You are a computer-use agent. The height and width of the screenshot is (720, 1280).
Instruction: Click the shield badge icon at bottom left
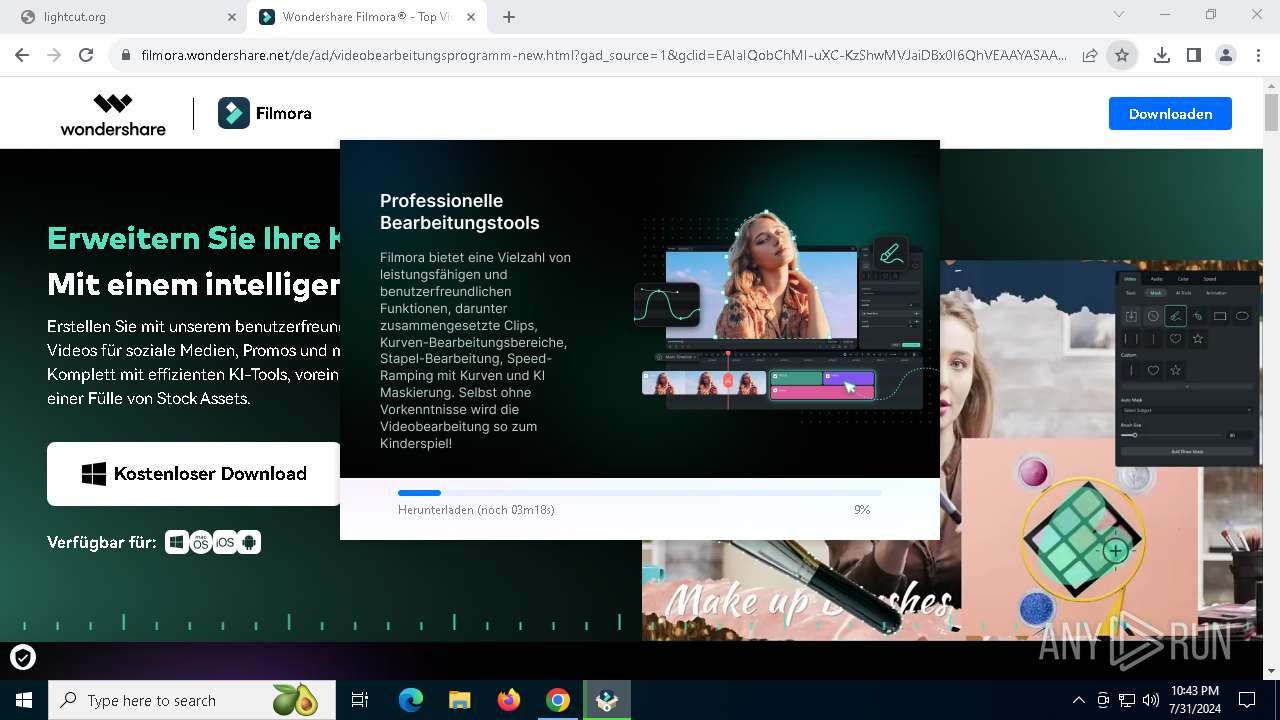click(x=23, y=657)
